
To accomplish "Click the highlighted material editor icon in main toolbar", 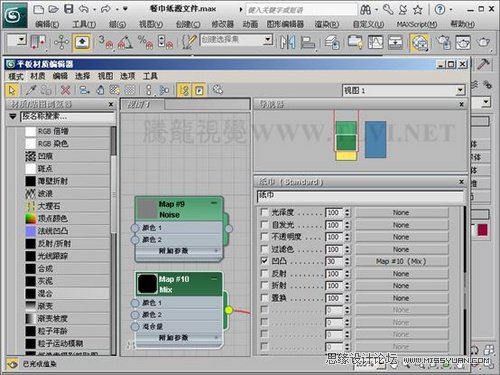I will coord(419,43).
